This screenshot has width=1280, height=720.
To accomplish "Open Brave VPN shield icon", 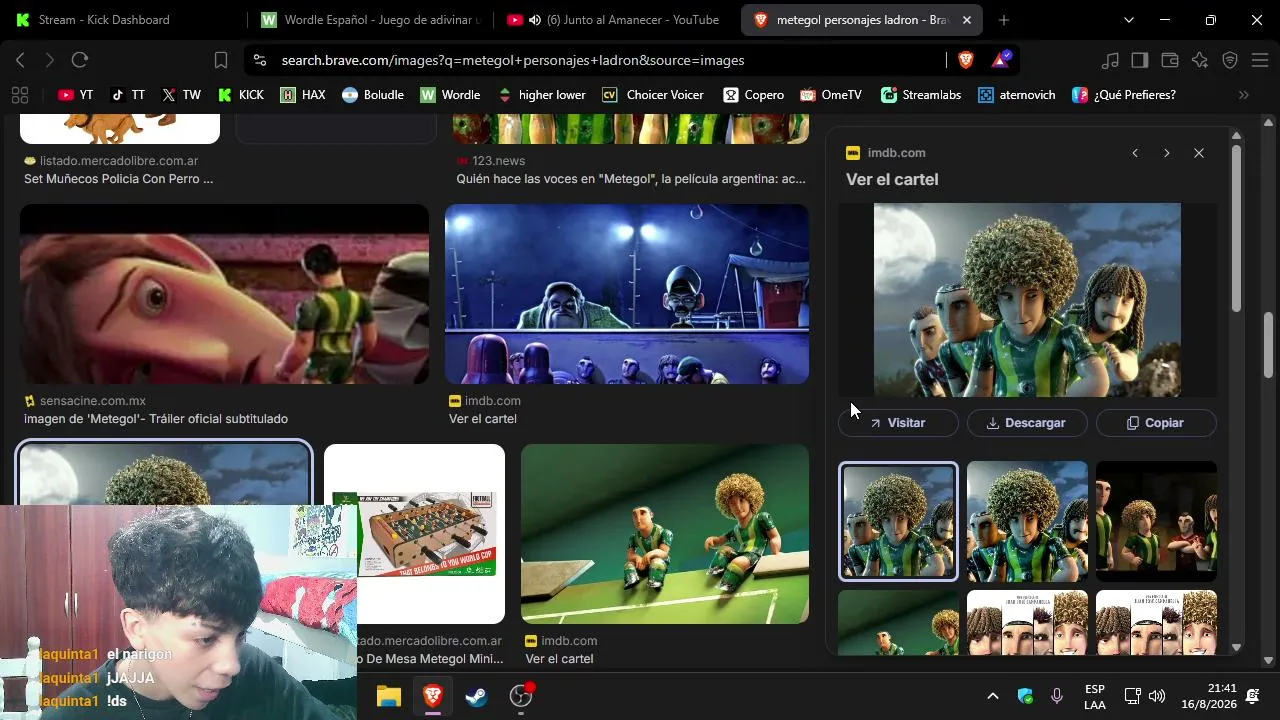I will [x=1230, y=60].
